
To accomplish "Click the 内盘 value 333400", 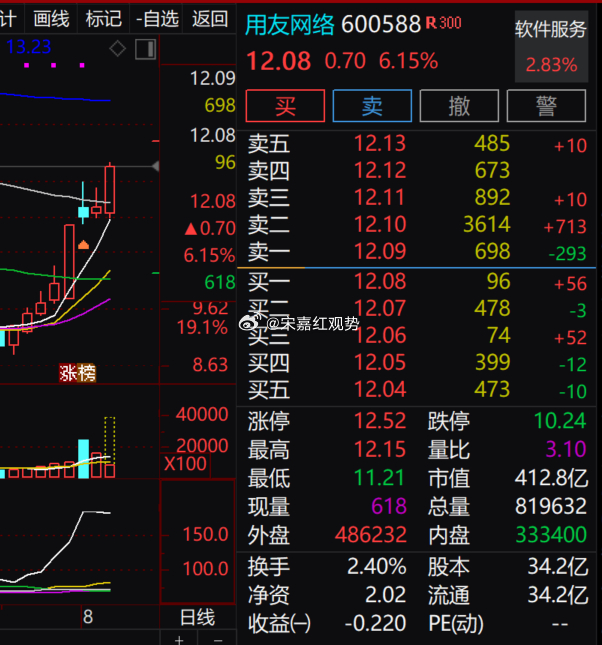I will [x=551, y=535].
